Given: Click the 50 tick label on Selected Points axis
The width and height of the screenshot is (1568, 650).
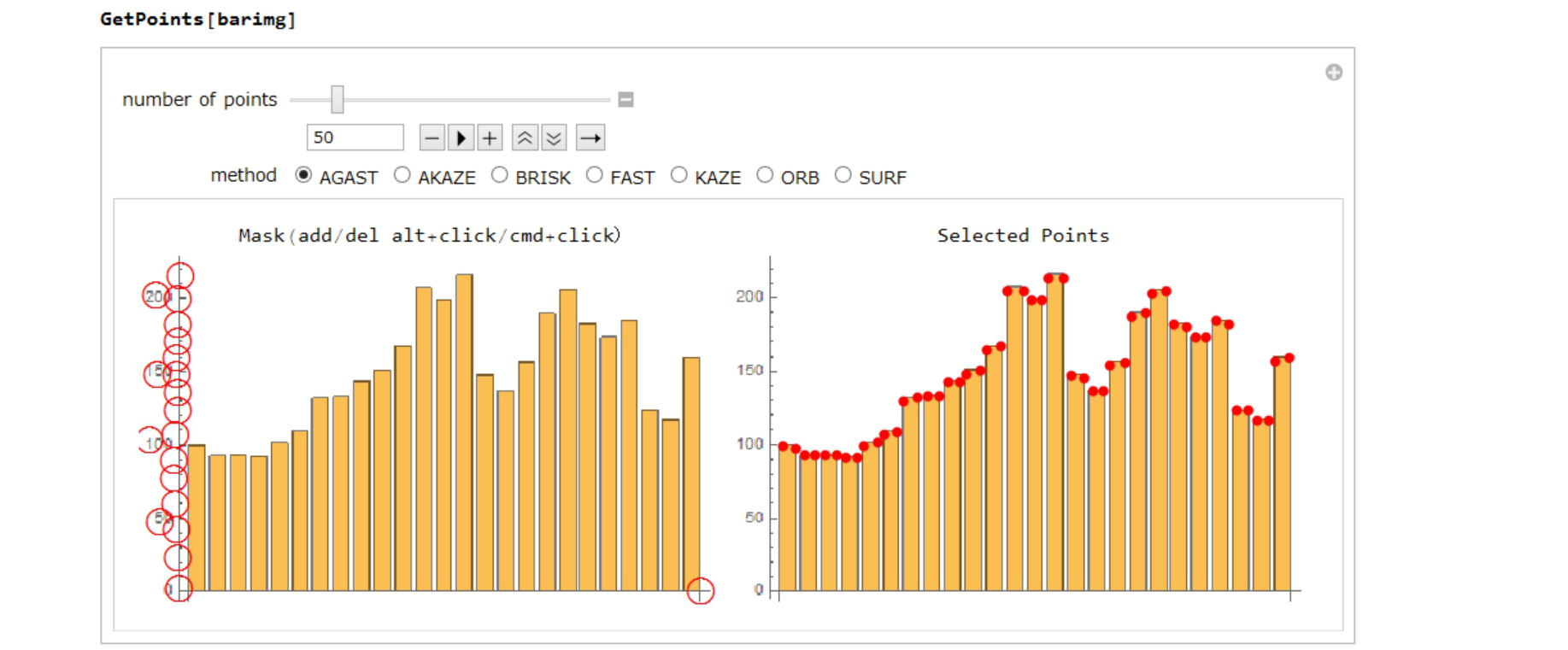Looking at the screenshot, I should pyautogui.click(x=754, y=518).
